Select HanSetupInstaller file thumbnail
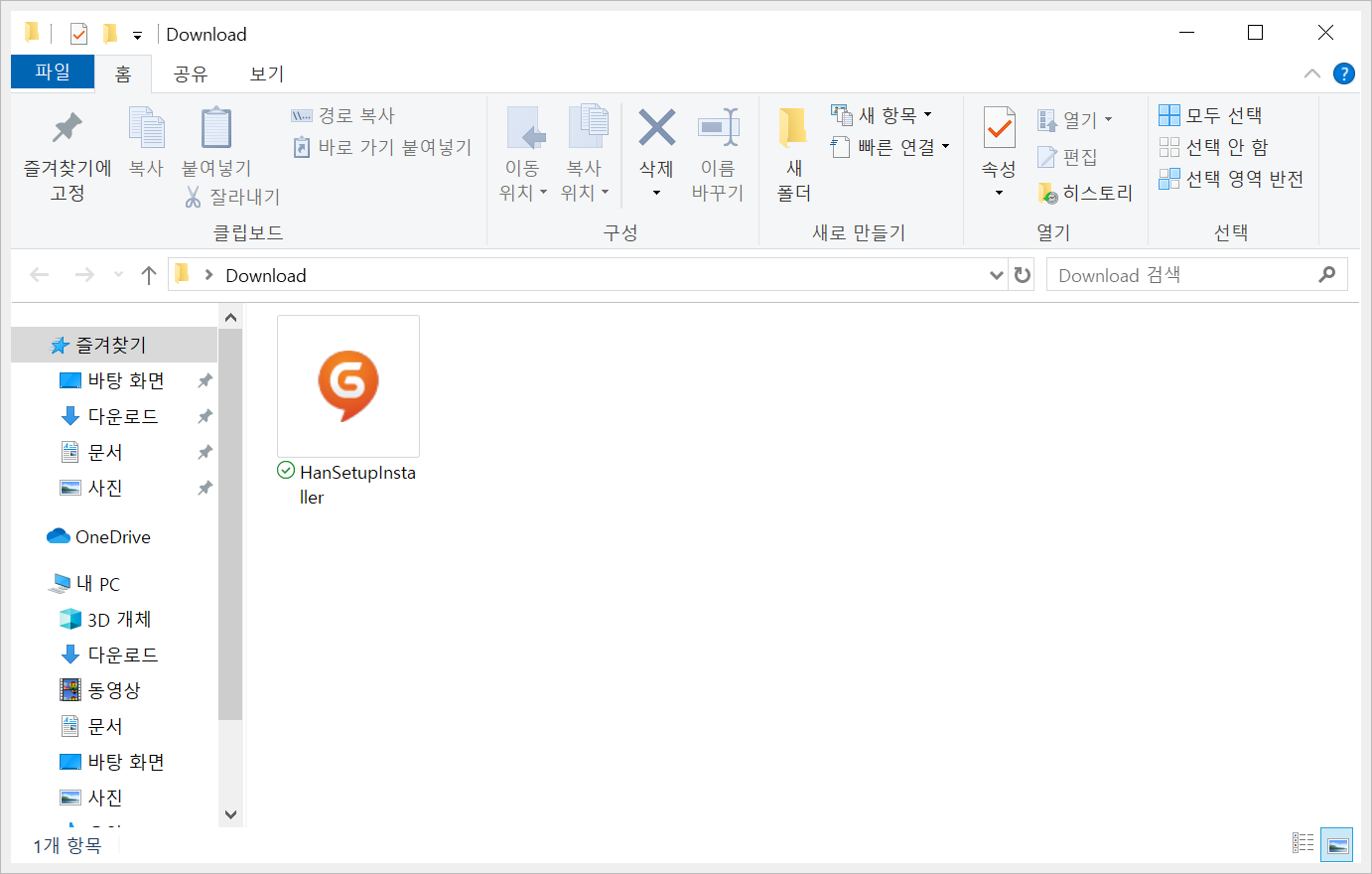This screenshot has height=874, width=1372. click(348, 386)
